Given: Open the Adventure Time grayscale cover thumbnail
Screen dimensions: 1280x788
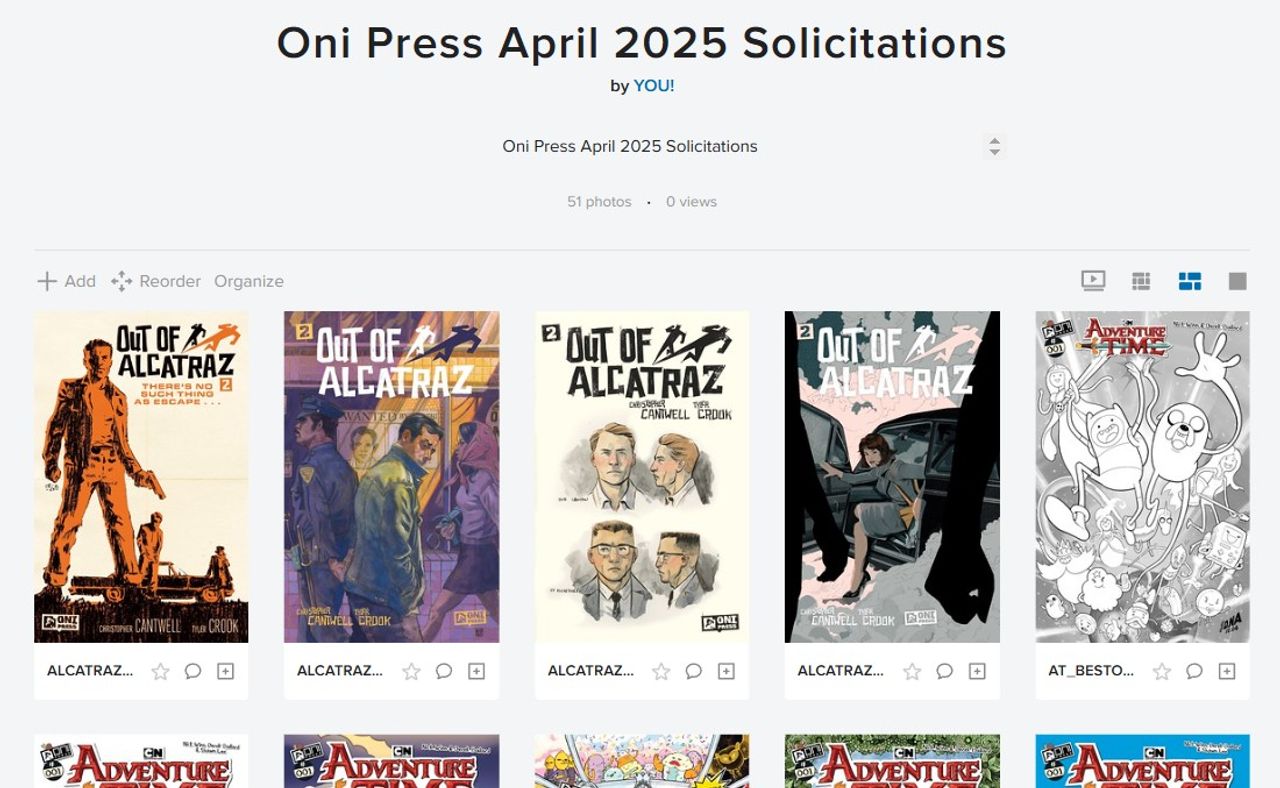Looking at the screenshot, I should 1142,476.
